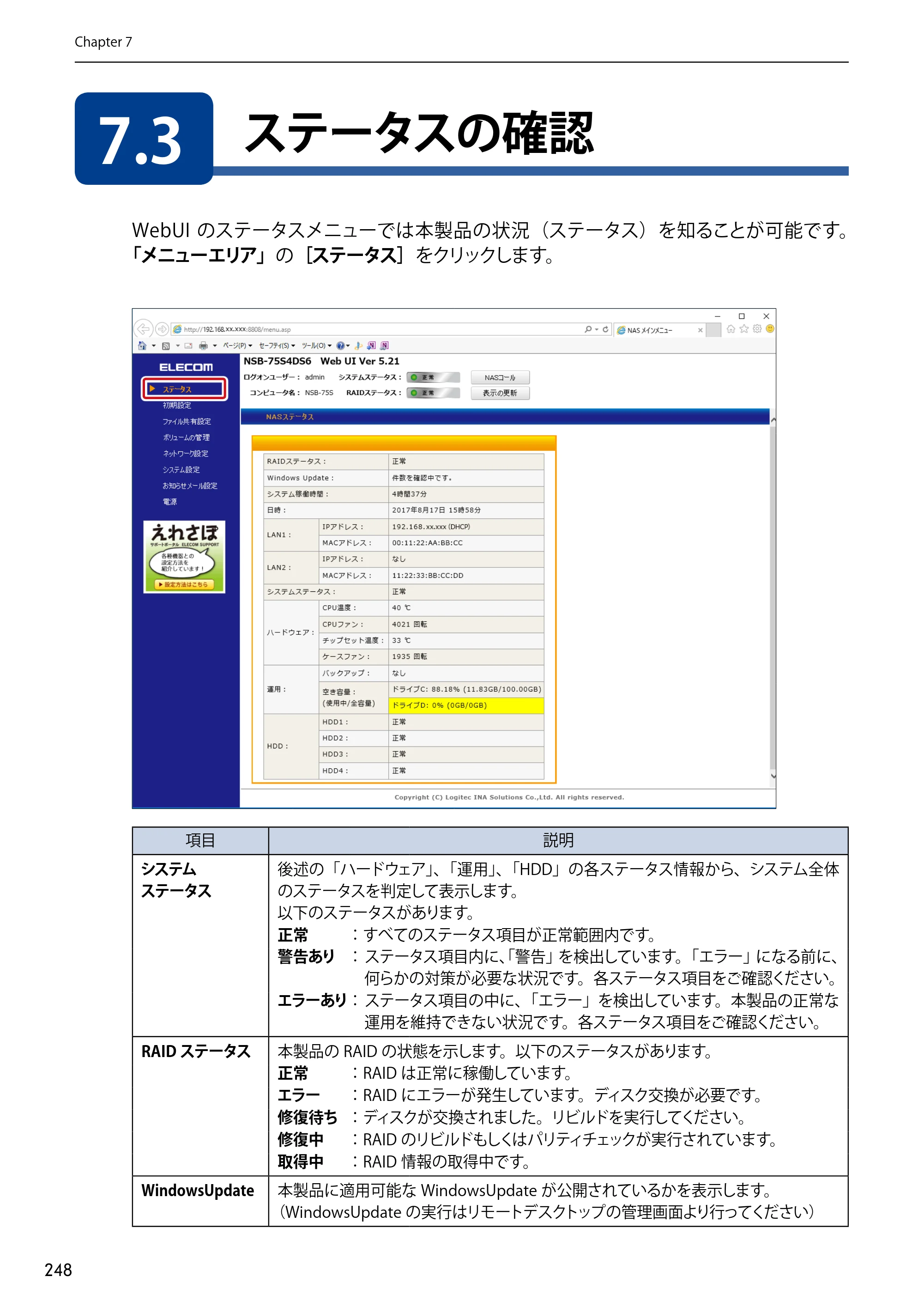Click the Print icon in the command bar
924x1307 pixels.
point(203,346)
